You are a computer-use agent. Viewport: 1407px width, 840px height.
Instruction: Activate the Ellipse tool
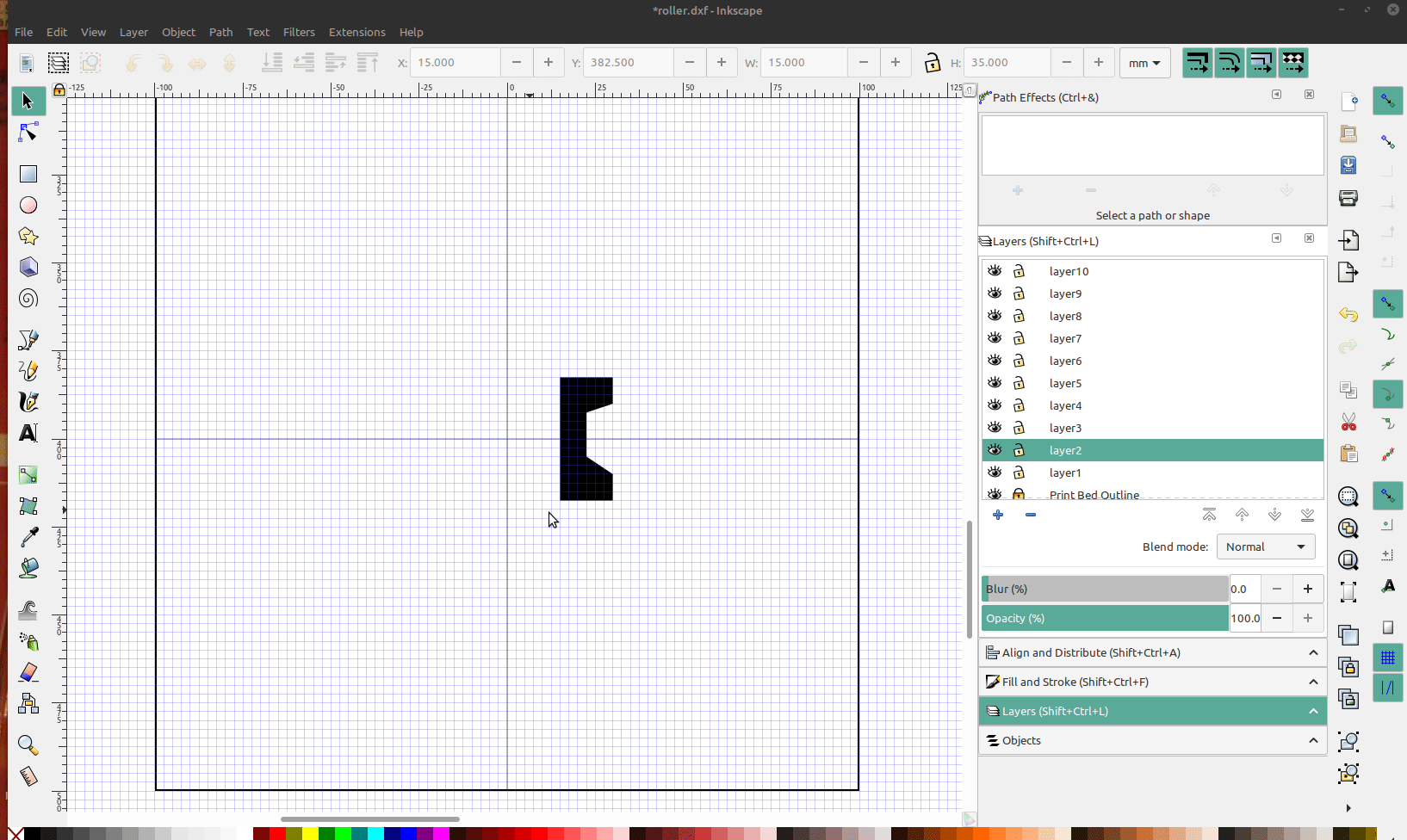(x=28, y=205)
